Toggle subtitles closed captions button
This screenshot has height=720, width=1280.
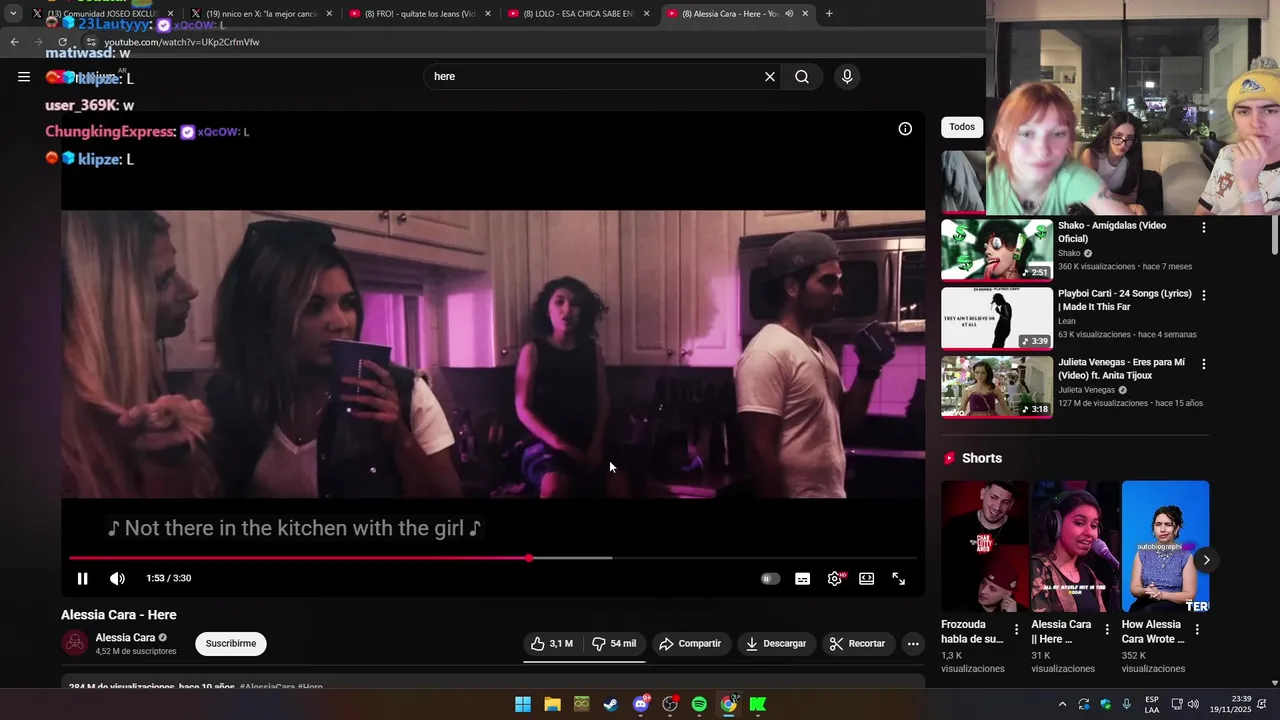click(802, 578)
